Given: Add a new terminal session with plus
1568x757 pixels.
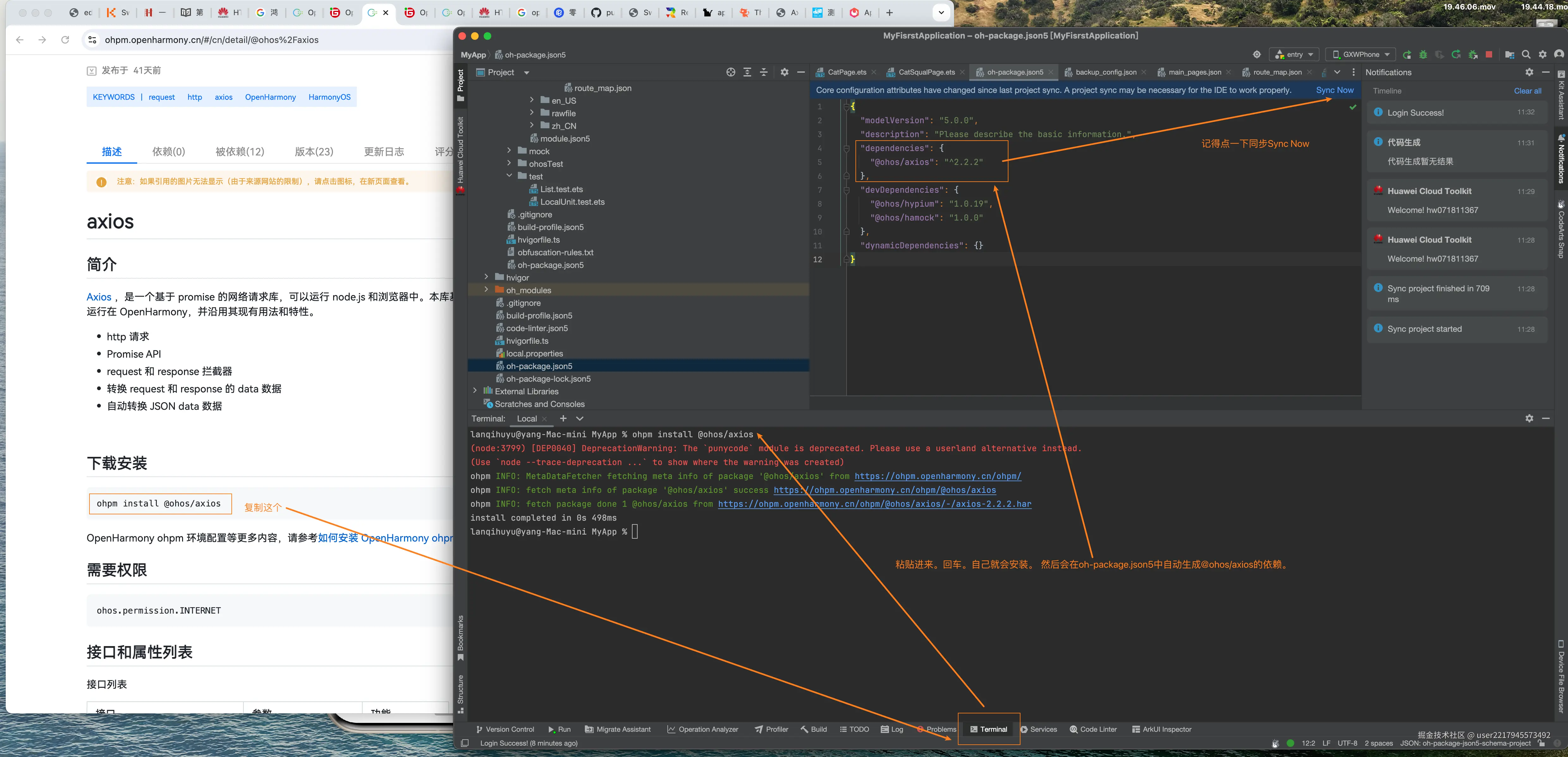Looking at the screenshot, I should point(563,419).
